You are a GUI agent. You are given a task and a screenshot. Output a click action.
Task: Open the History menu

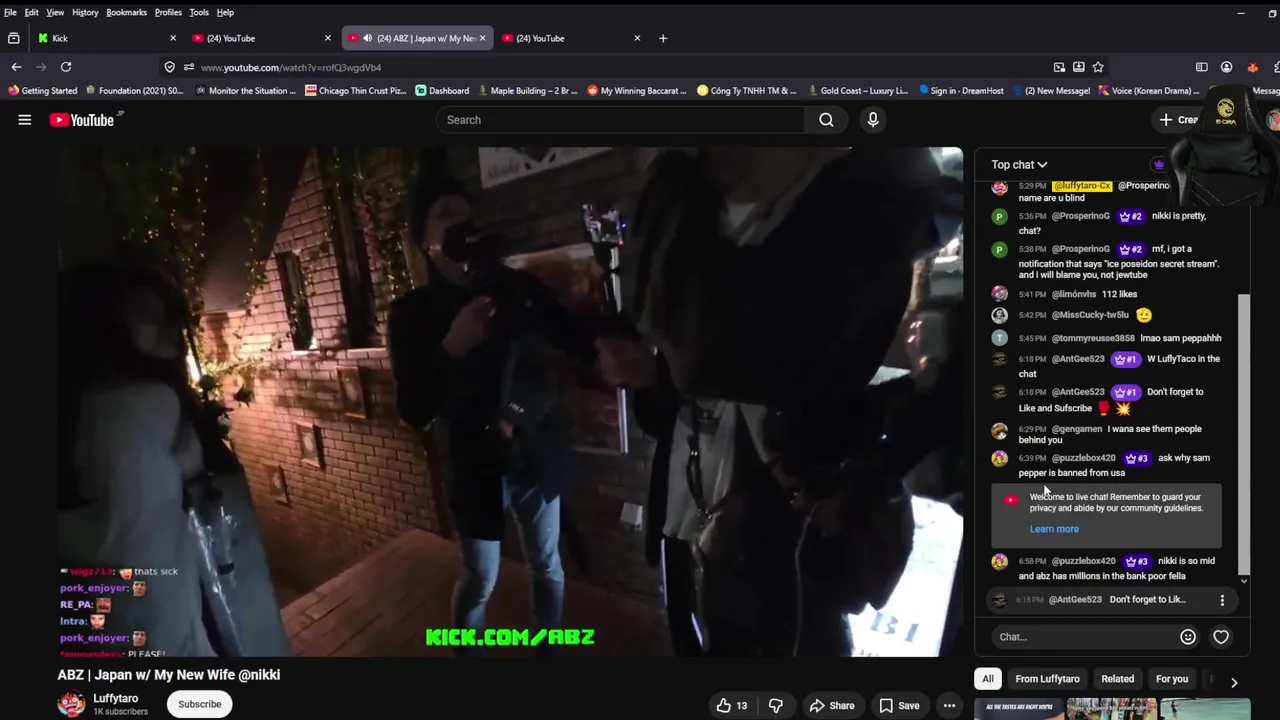point(85,12)
